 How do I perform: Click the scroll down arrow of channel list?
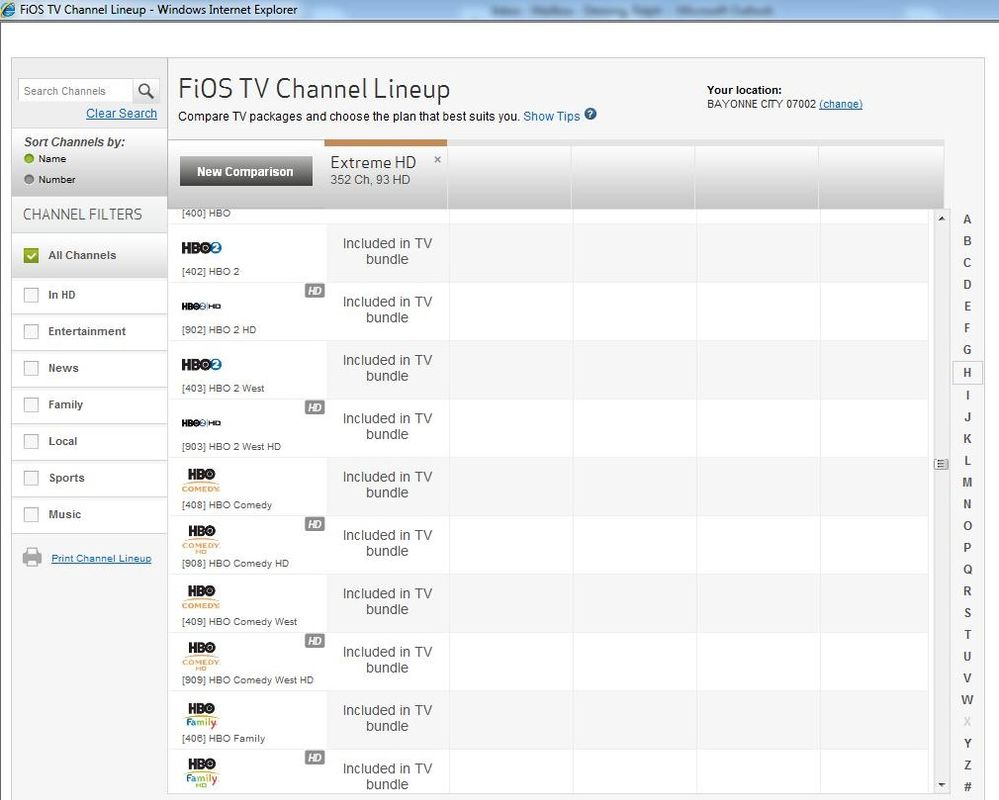[x=941, y=785]
